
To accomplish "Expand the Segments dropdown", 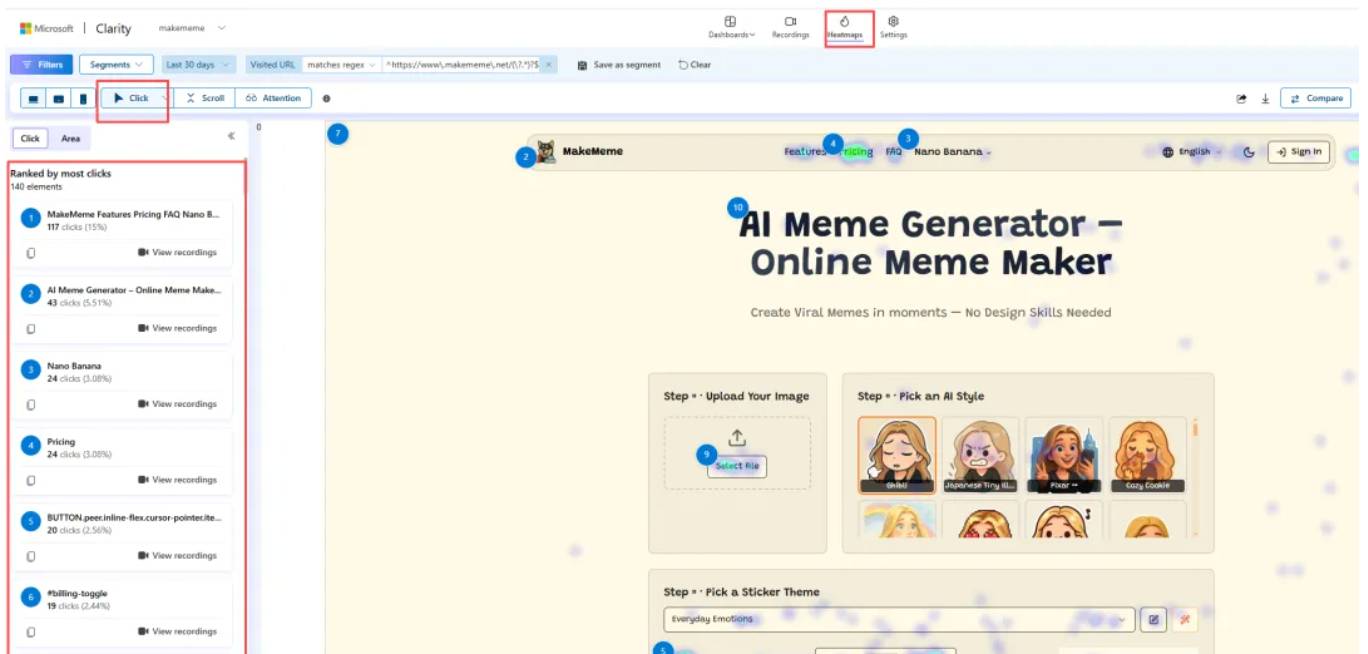I will point(116,64).
